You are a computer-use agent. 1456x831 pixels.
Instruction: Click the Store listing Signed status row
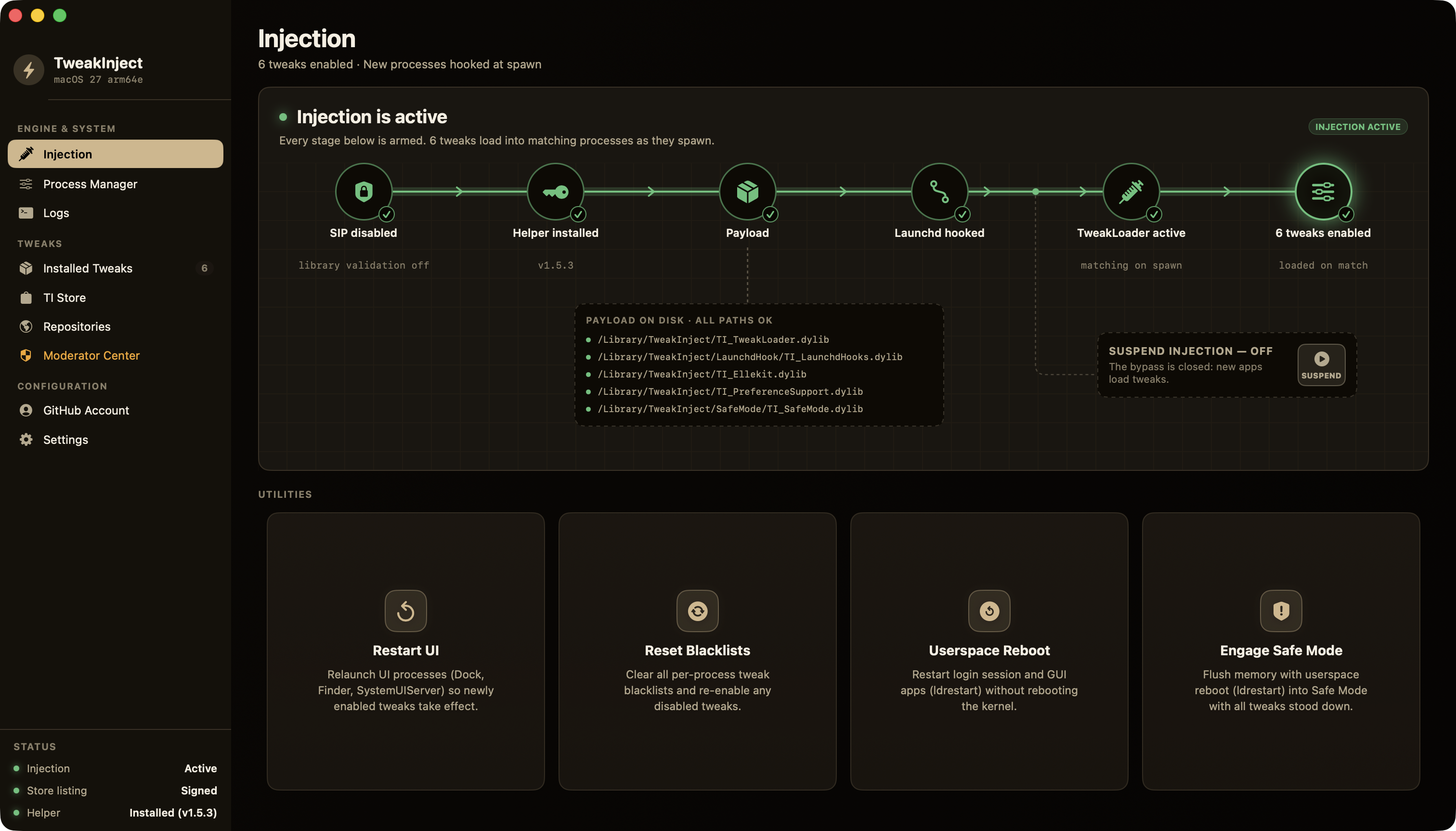[115, 791]
